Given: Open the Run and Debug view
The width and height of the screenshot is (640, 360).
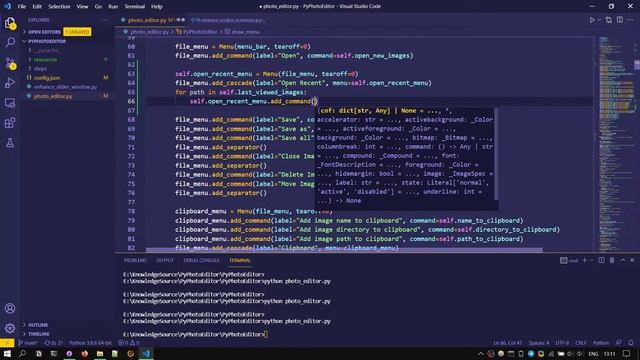Looking at the screenshot, I should 10,82.
